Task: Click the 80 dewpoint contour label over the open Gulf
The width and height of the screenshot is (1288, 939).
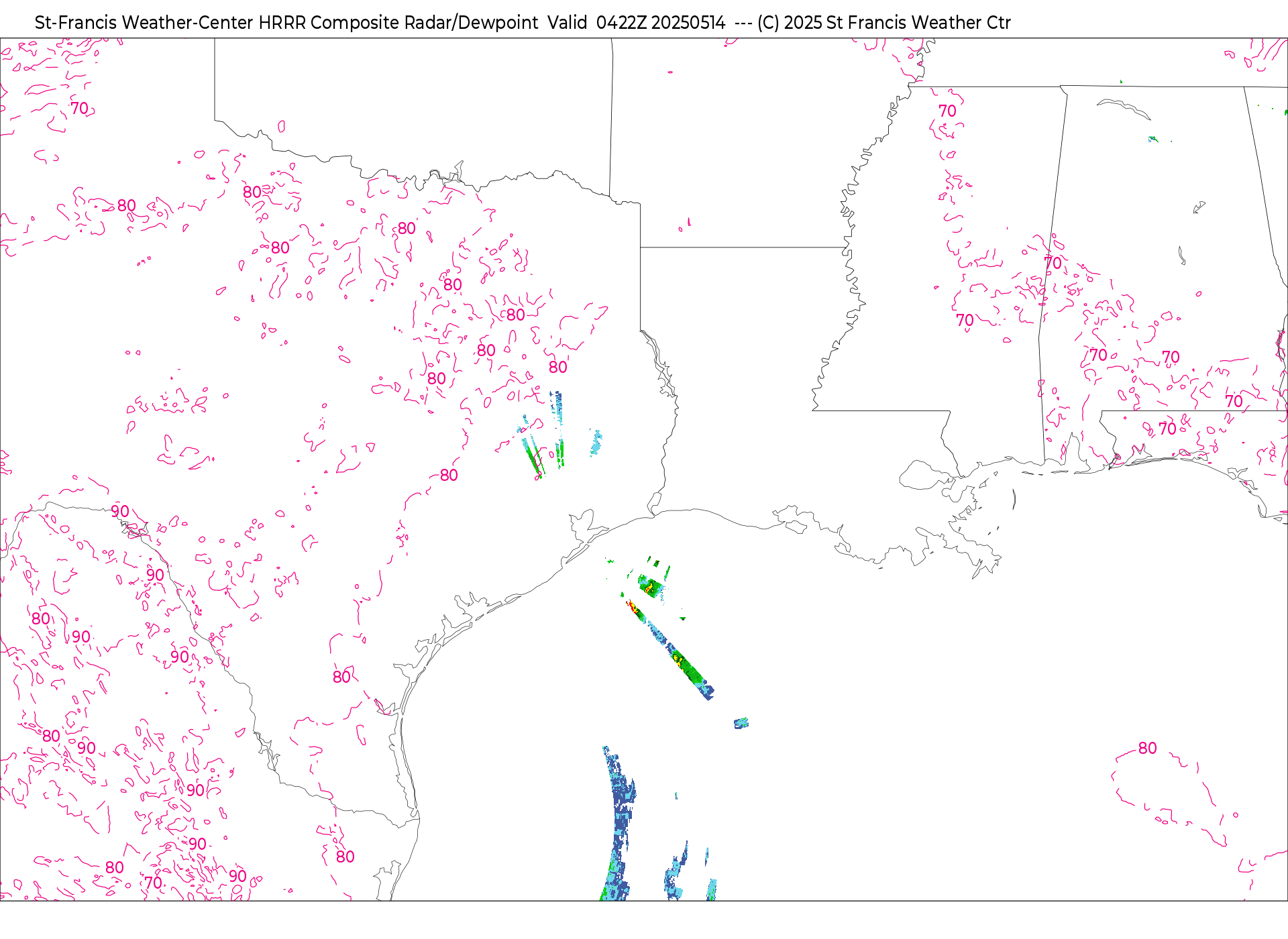Action: (x=1147, y=748)
